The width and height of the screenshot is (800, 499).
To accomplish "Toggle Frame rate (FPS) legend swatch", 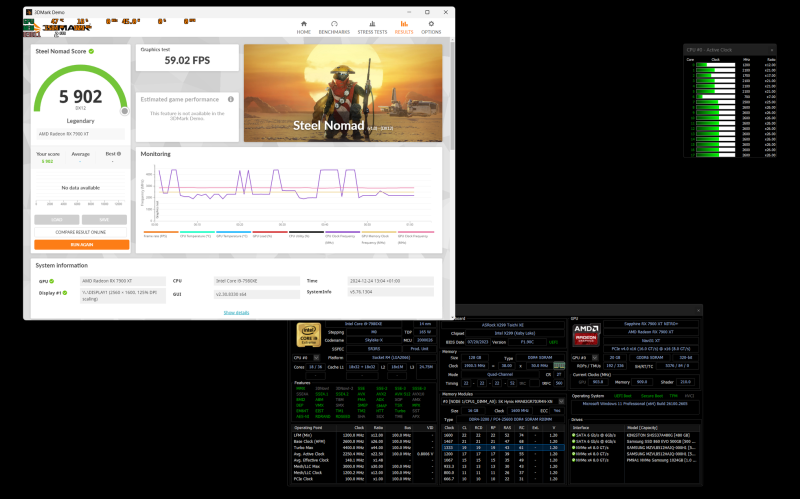I will click(161, 232).
